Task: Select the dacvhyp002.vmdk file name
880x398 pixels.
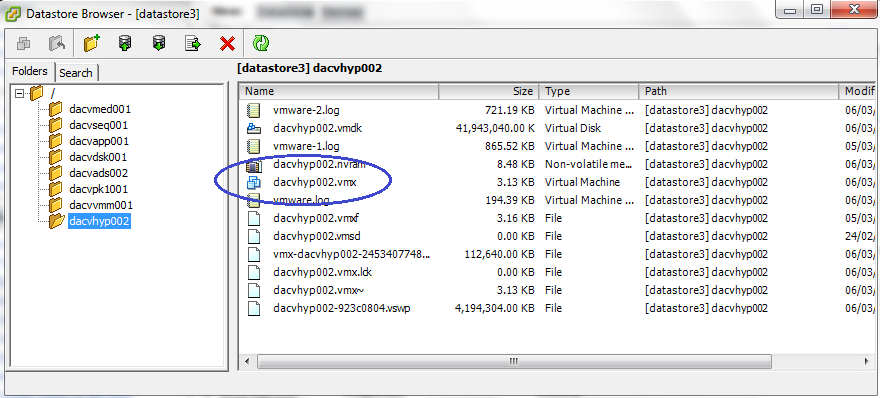Action: pyautogui.click(x=318, y=128)
